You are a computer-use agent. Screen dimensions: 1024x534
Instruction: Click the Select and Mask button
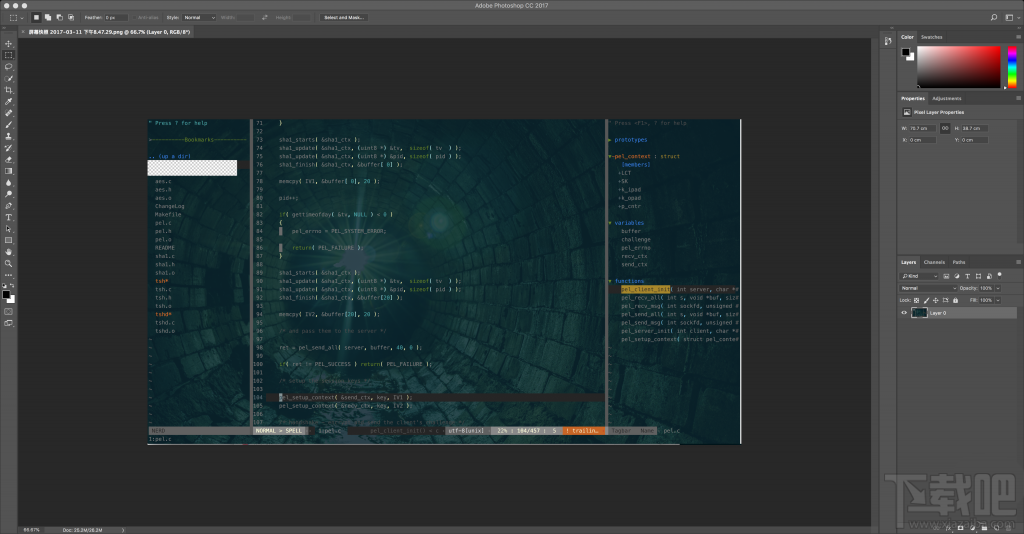point(344,18)
